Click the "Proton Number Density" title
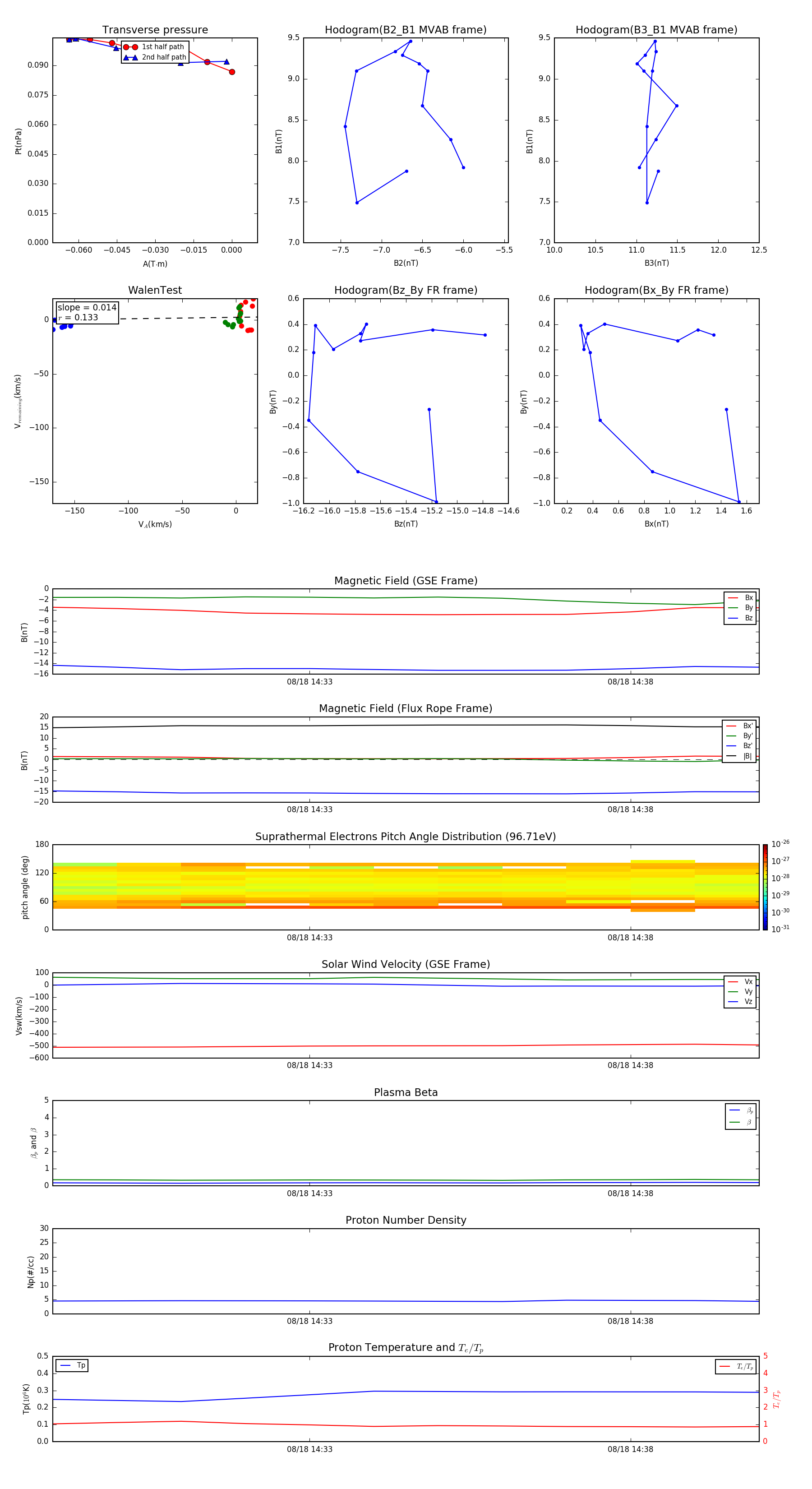 (x=406, y=1220)
